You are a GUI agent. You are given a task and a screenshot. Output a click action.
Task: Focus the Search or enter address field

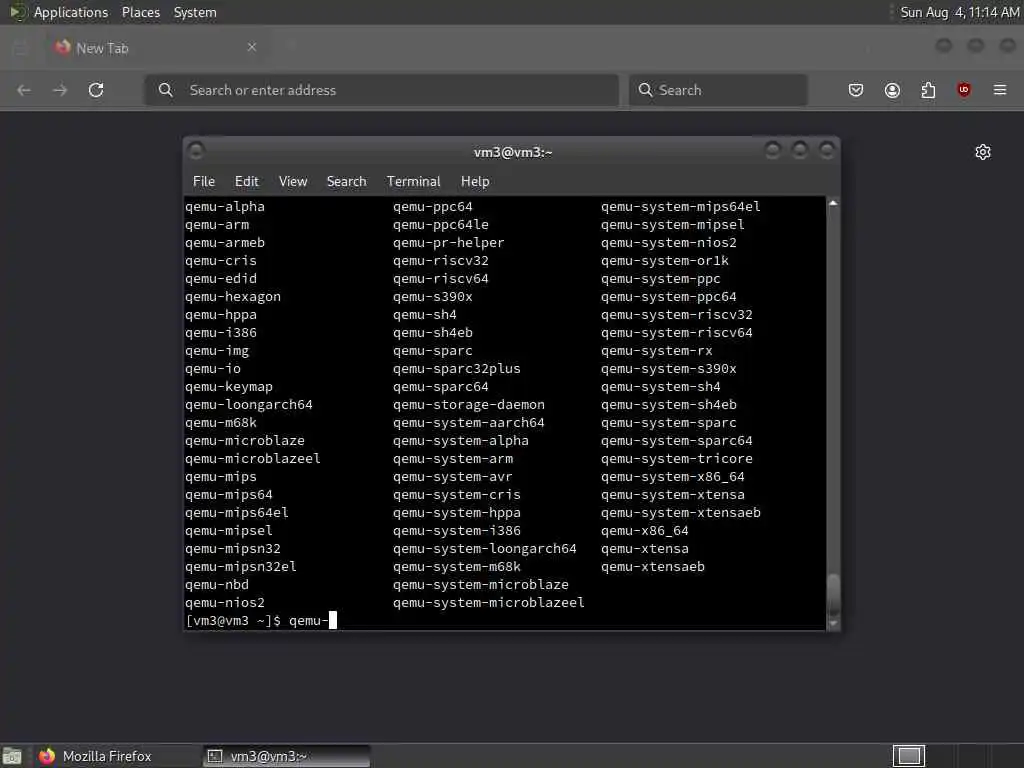tap(381, 90)
